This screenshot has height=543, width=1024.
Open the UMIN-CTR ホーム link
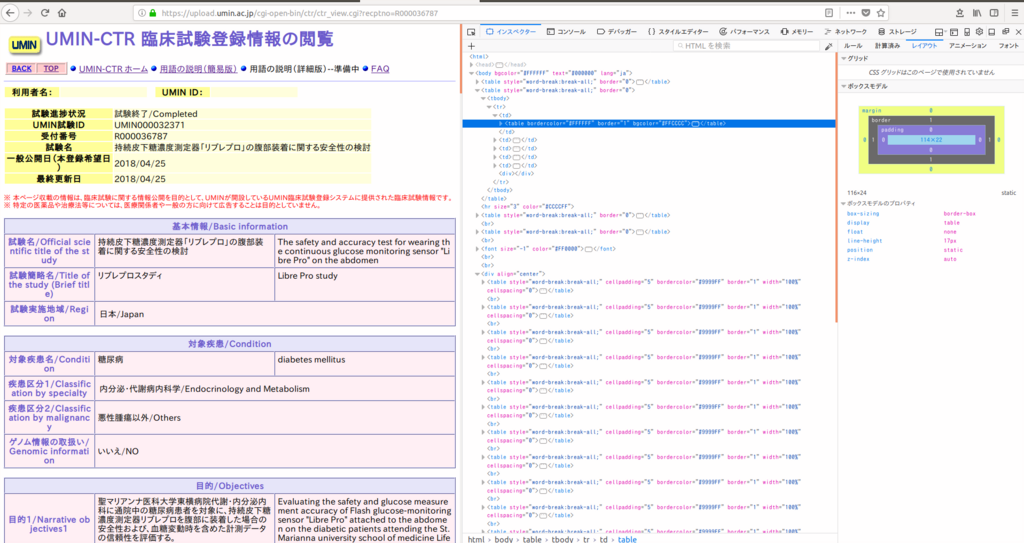pyautogui.click(x=113, y=69)
